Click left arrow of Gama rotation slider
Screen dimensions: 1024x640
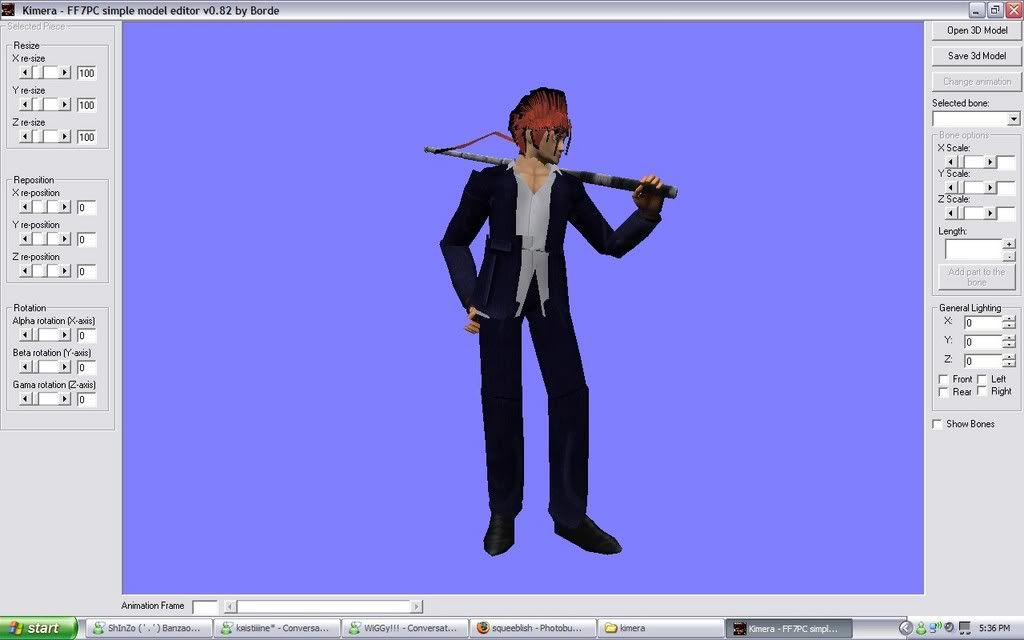click(x=25, y=399)
